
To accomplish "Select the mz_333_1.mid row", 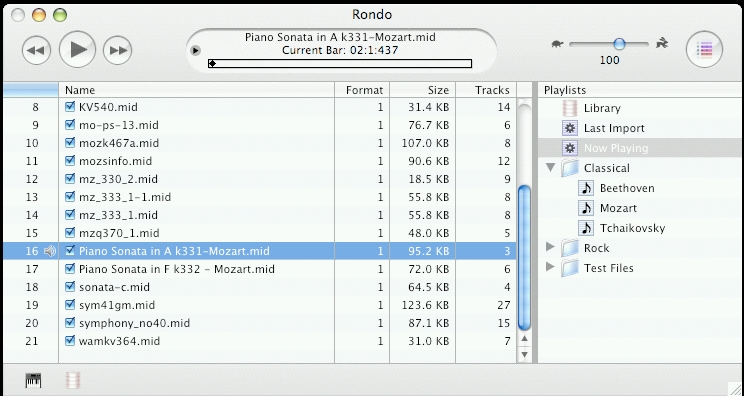I will tap(260, 215).
